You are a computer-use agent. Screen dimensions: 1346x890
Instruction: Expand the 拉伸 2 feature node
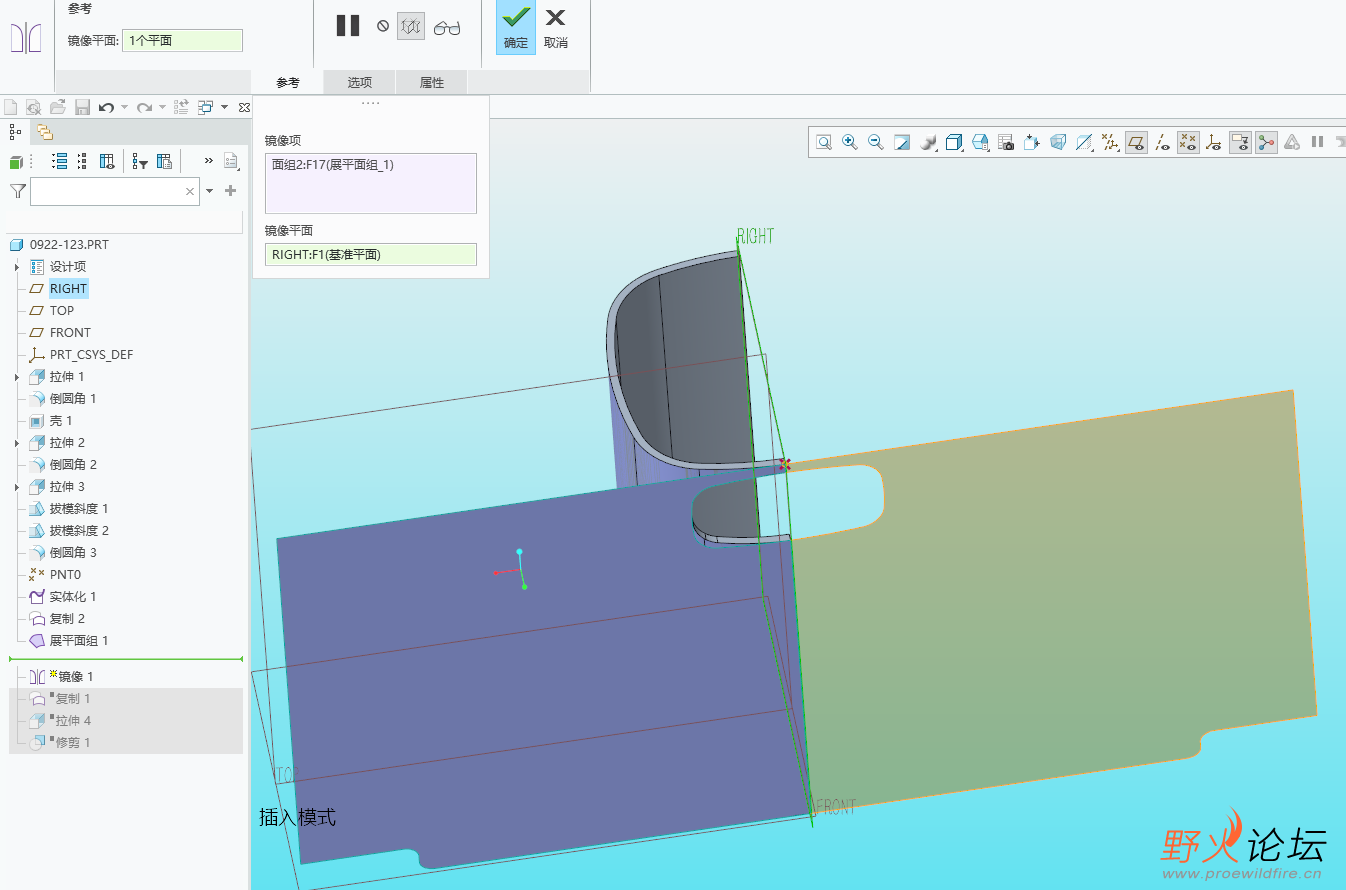[x=17, y=443]
